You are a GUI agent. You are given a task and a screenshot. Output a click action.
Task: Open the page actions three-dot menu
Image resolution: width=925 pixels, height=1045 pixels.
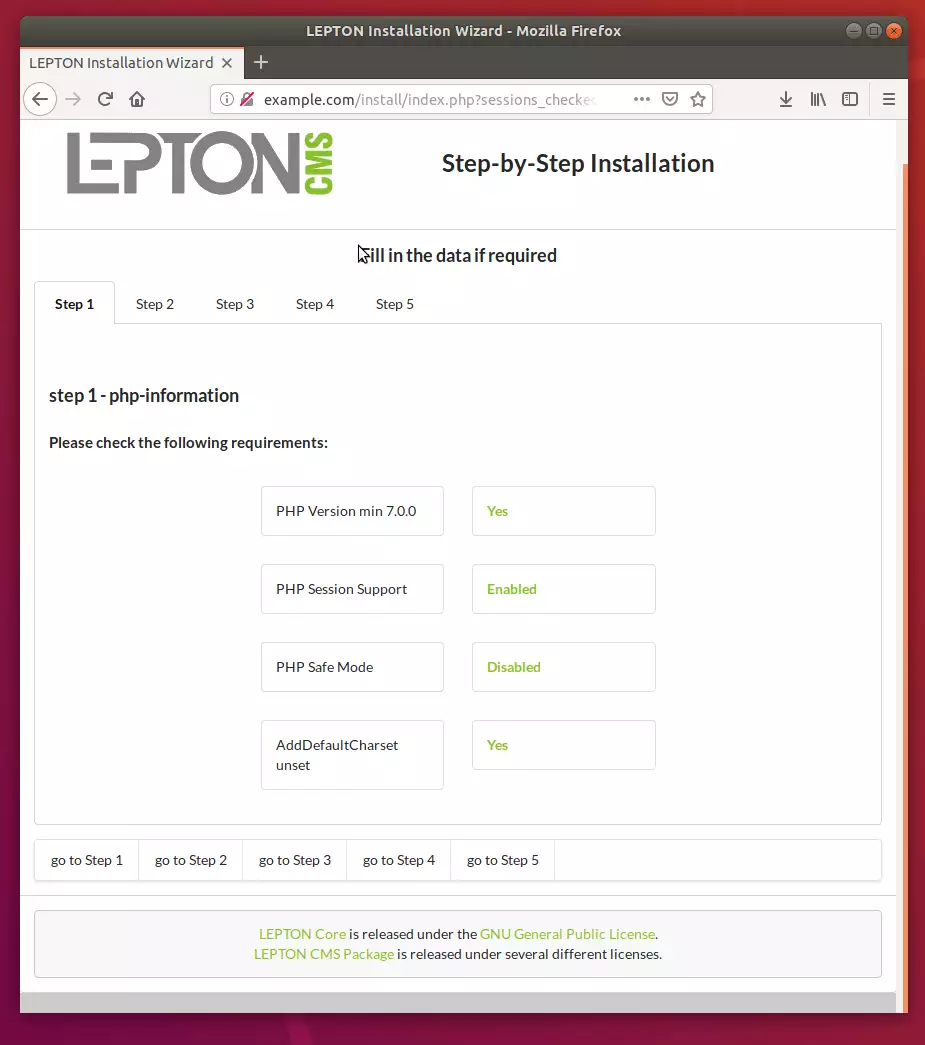(x=642, y=99)
